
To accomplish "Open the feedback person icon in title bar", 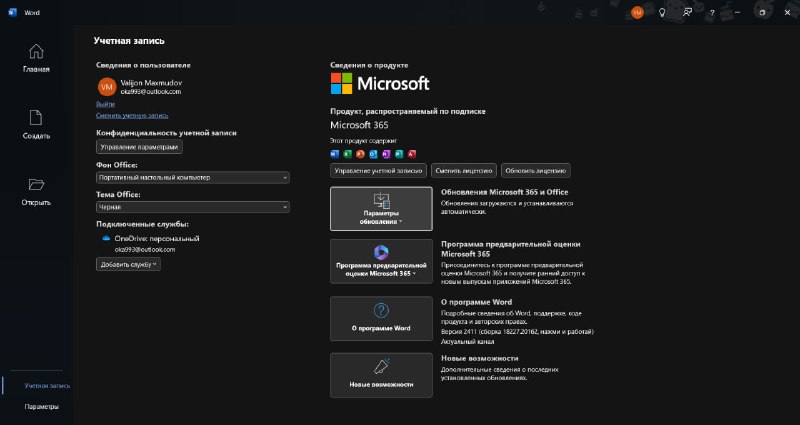I will click(687, 13).
